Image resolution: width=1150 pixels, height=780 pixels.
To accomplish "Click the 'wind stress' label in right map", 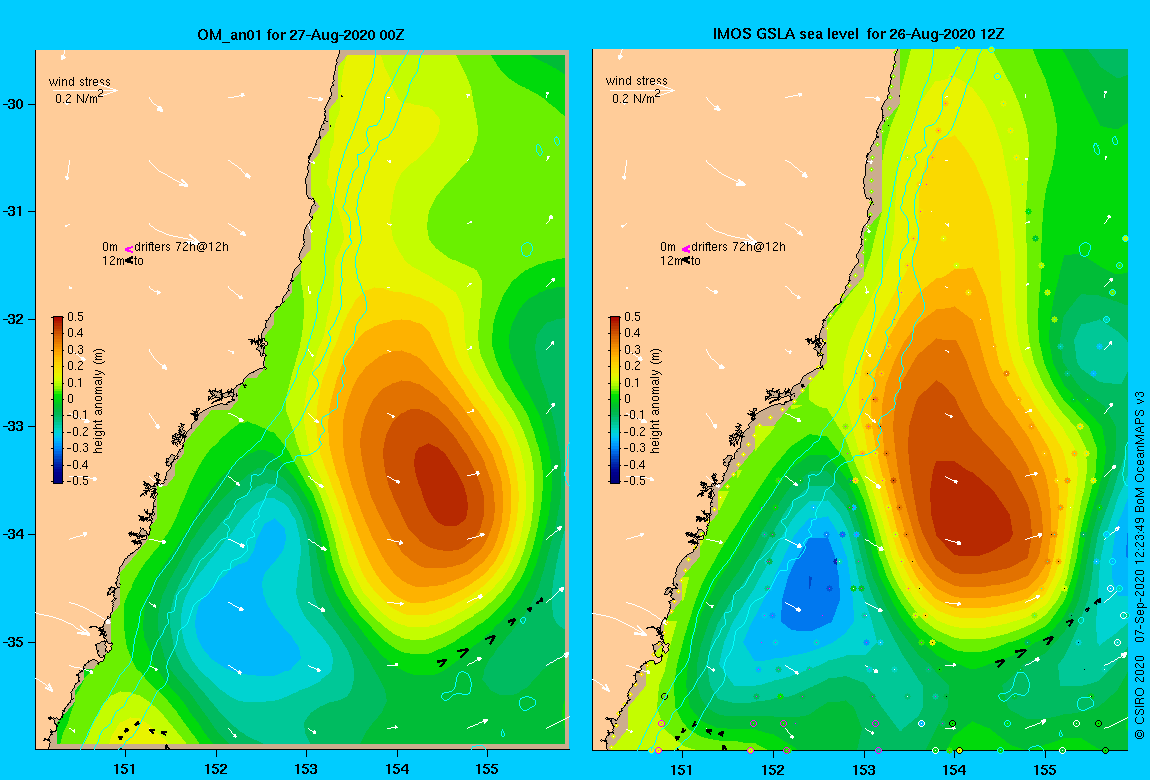I will (x=636, y=81).
